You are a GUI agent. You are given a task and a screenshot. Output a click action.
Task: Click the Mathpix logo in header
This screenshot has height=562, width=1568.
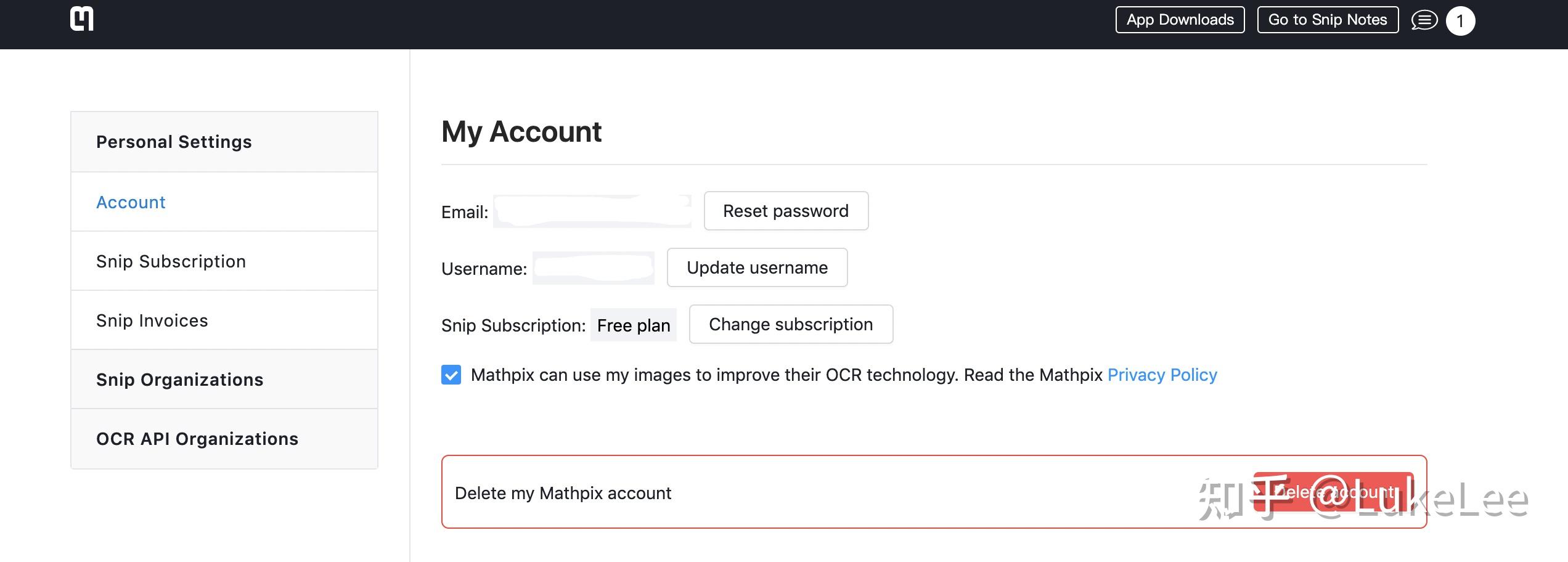(82, 18)
